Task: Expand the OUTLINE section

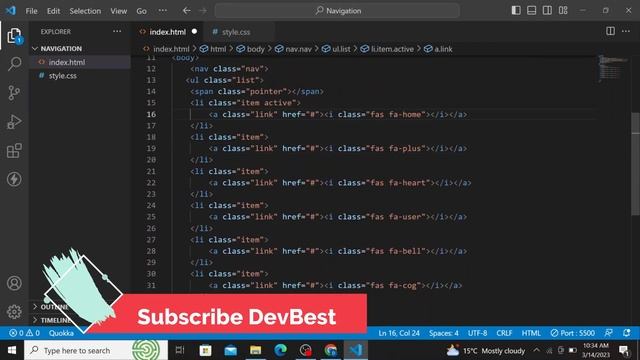Action: (53, 307)
